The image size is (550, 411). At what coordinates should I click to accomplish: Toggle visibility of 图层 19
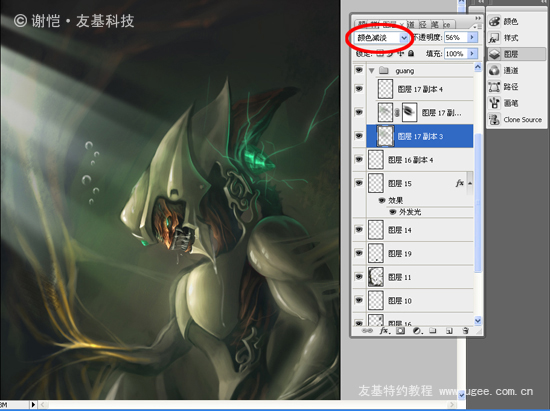coord(359,253)
